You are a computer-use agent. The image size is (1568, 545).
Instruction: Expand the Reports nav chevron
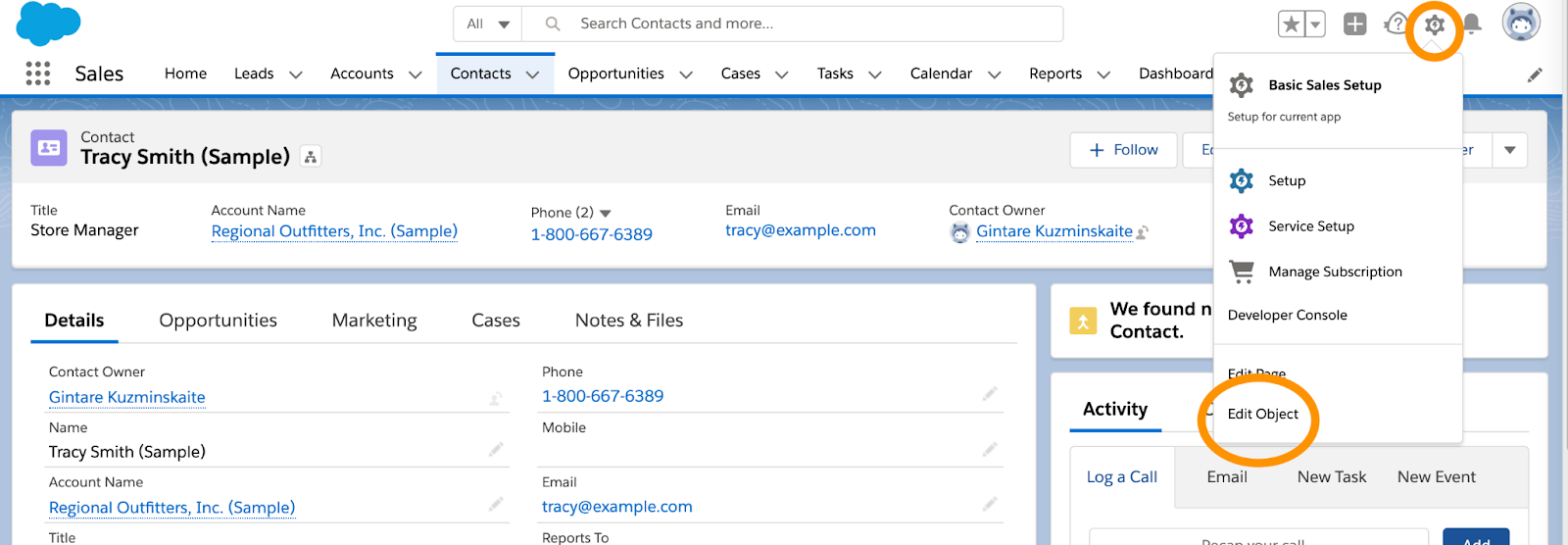(x=1103, y=74)
